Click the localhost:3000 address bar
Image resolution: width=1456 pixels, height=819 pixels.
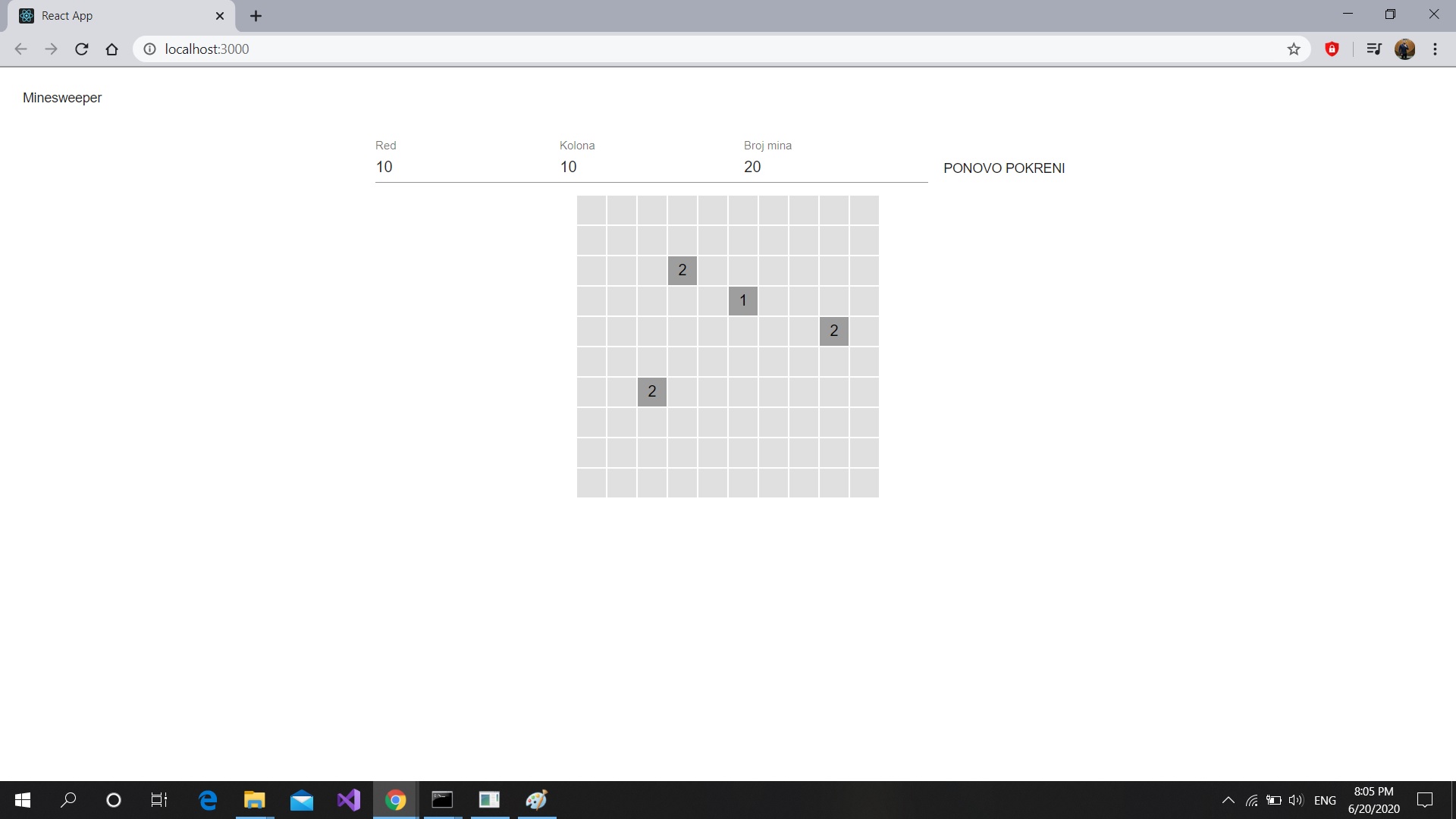(x=720, y=49)
